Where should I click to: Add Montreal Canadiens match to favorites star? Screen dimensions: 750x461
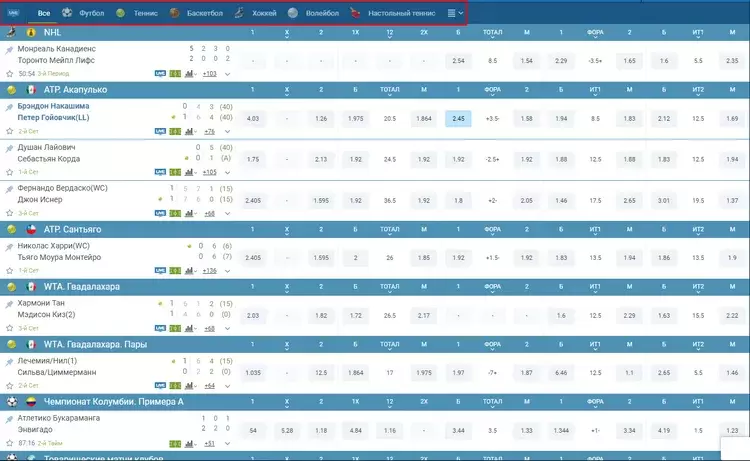pos(9,74)
